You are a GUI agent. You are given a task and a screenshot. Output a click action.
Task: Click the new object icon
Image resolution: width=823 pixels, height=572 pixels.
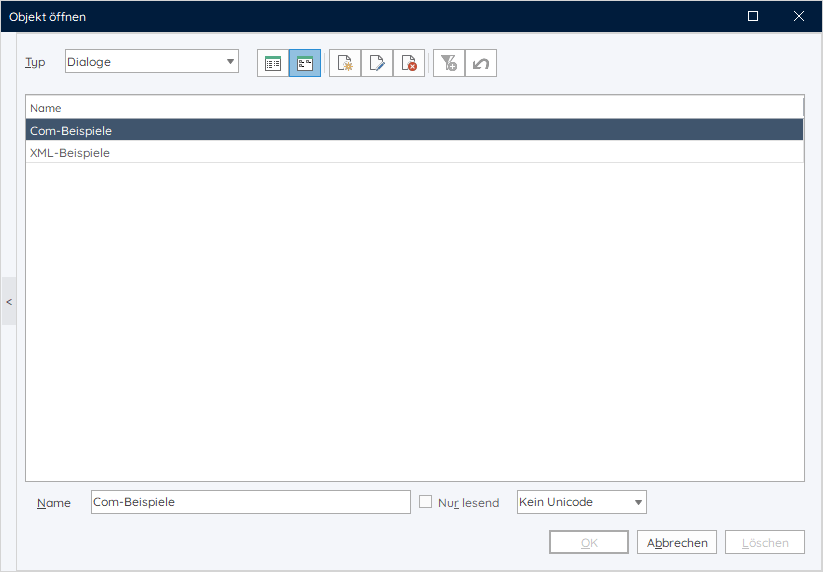345,63
